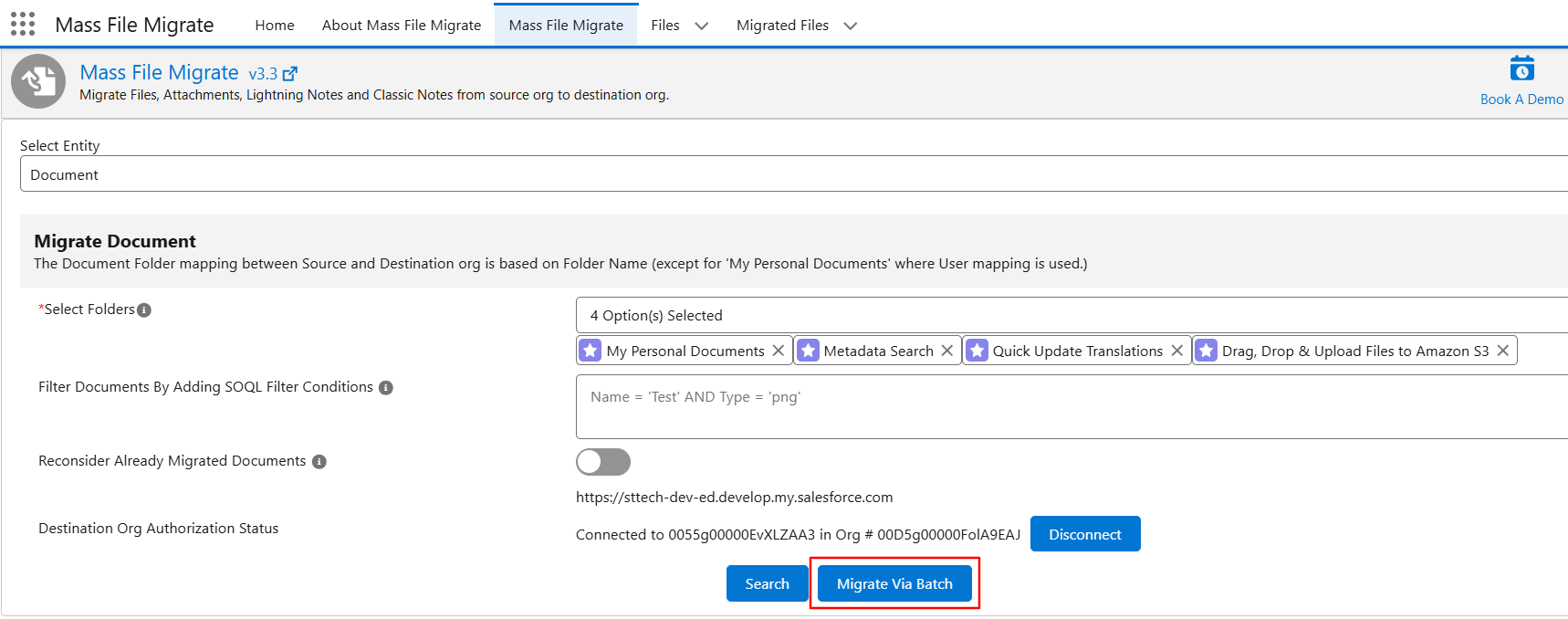Click the Migrate Via Batch button
The image size is (1568, 619).
[894, 583]
